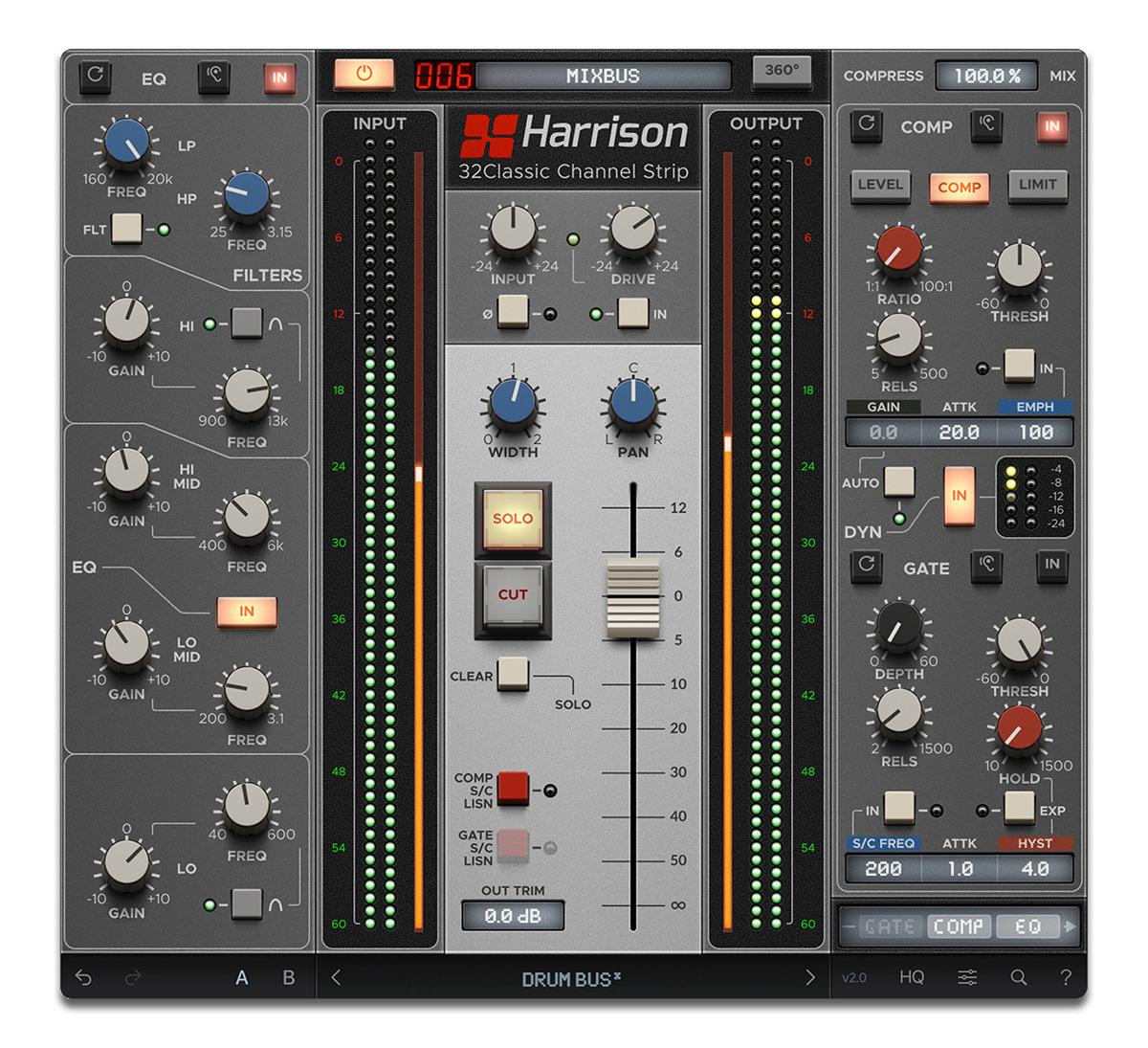This screenshot has height=1048, width=1148.
Task: Click the compressor ATTK 20.0 value
Action: click(959, 433)
